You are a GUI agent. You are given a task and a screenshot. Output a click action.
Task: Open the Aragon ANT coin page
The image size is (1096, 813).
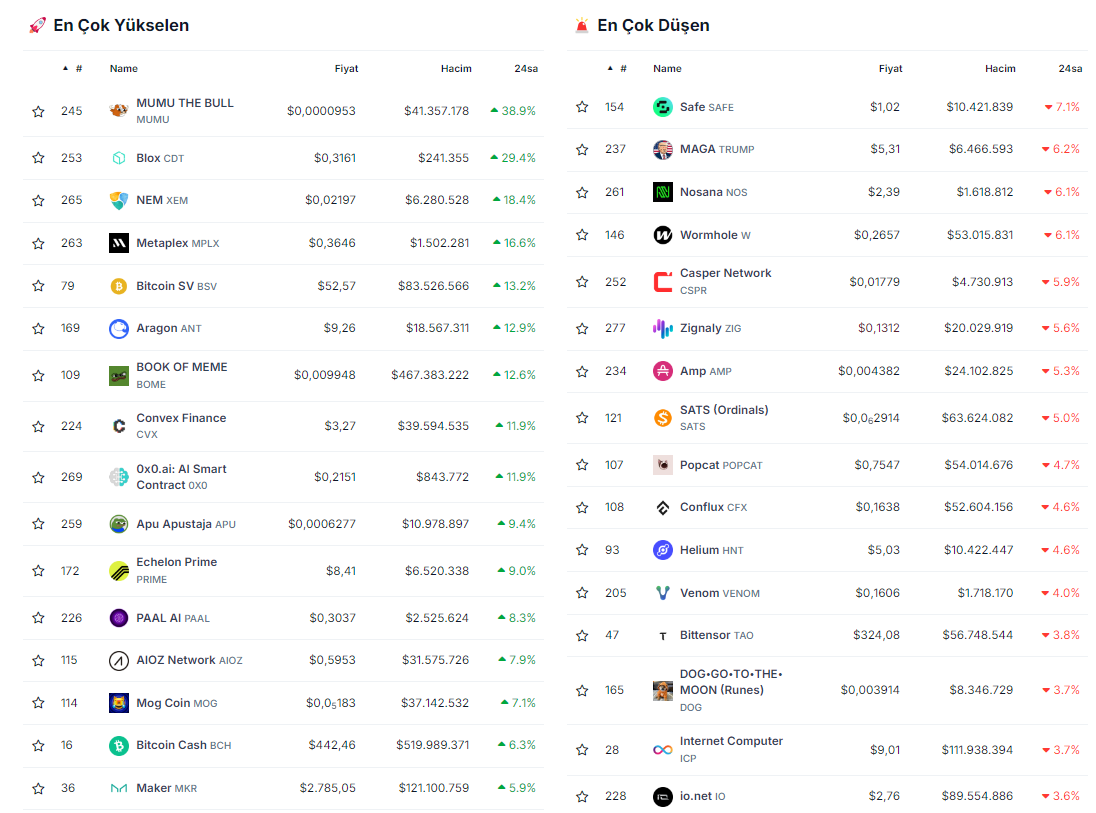156,328
